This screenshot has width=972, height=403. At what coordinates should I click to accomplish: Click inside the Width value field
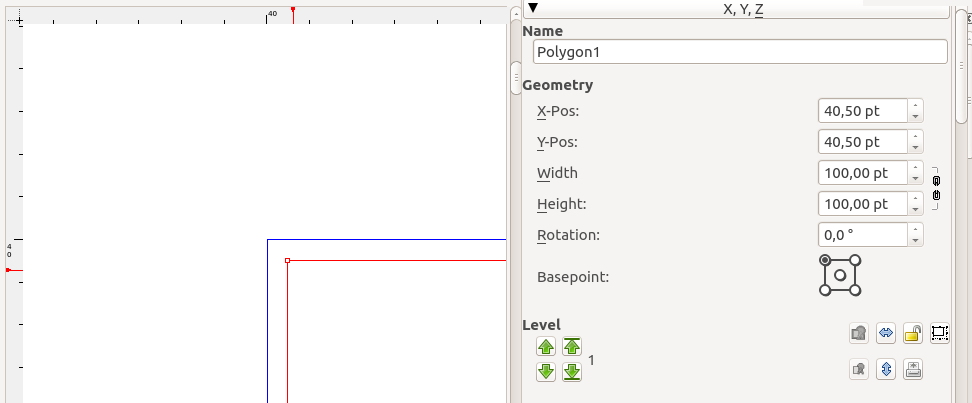pos(862,173)
